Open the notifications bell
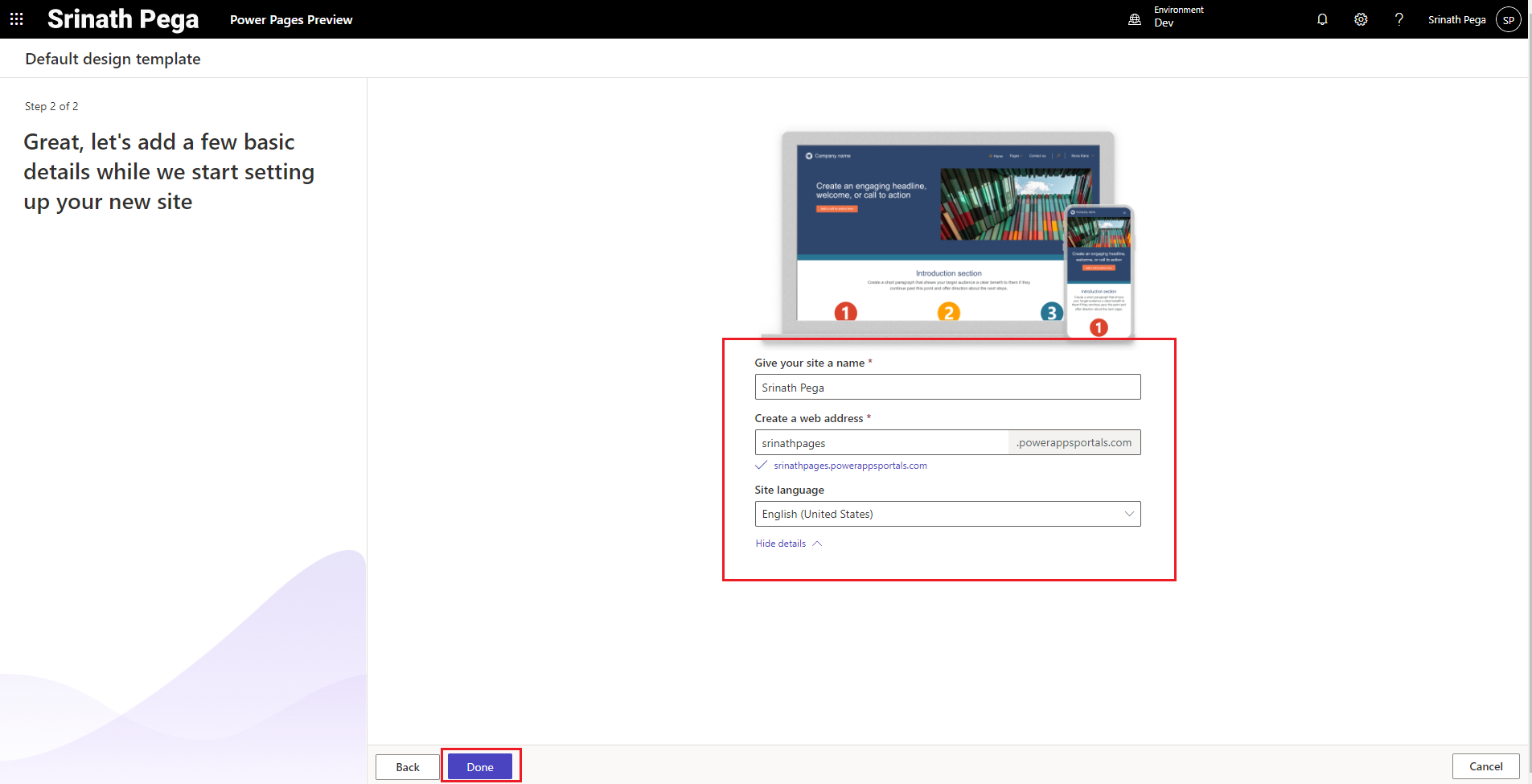 tap(1322, 19)
